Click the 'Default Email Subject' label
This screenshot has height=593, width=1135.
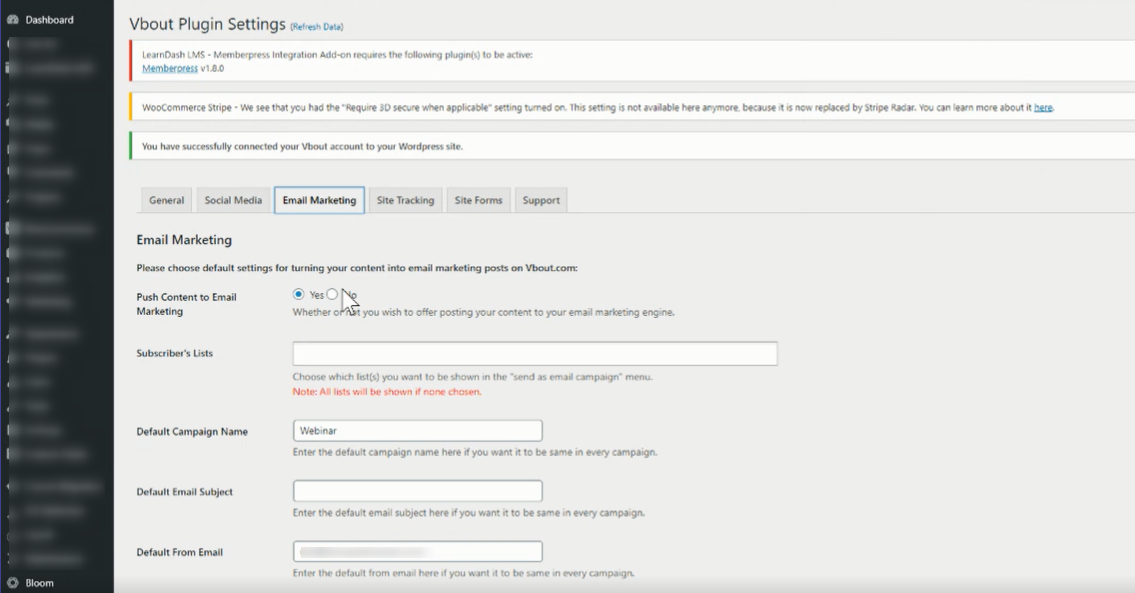(x=185, y=492)
